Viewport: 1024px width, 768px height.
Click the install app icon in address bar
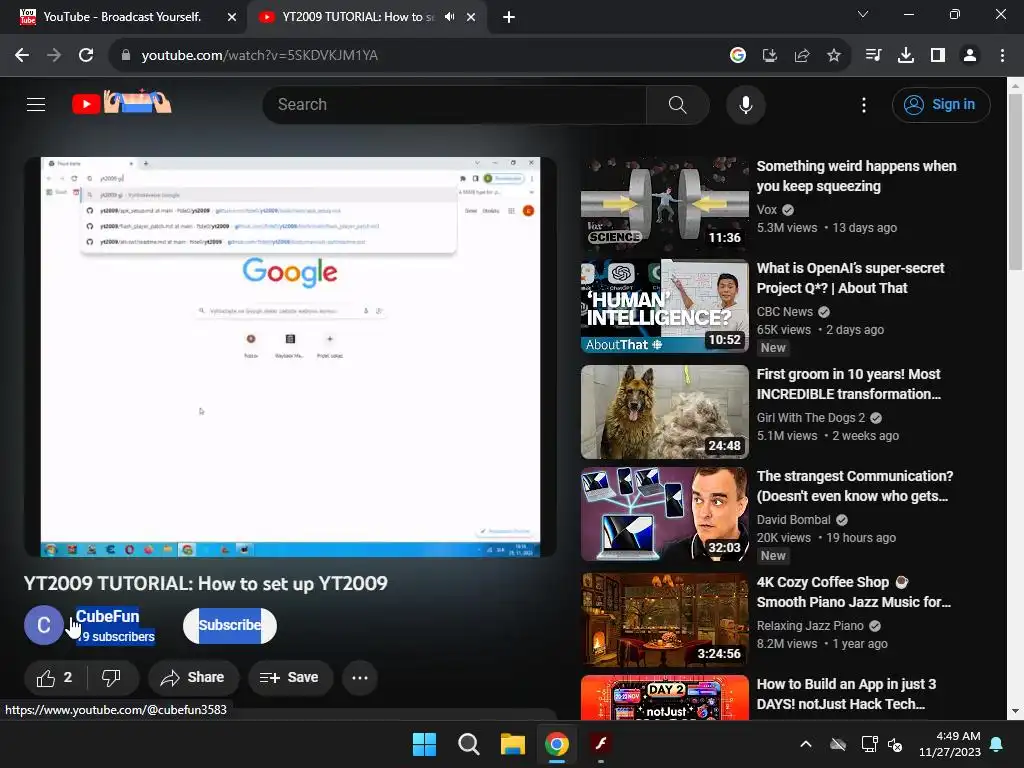coord(770,56)
